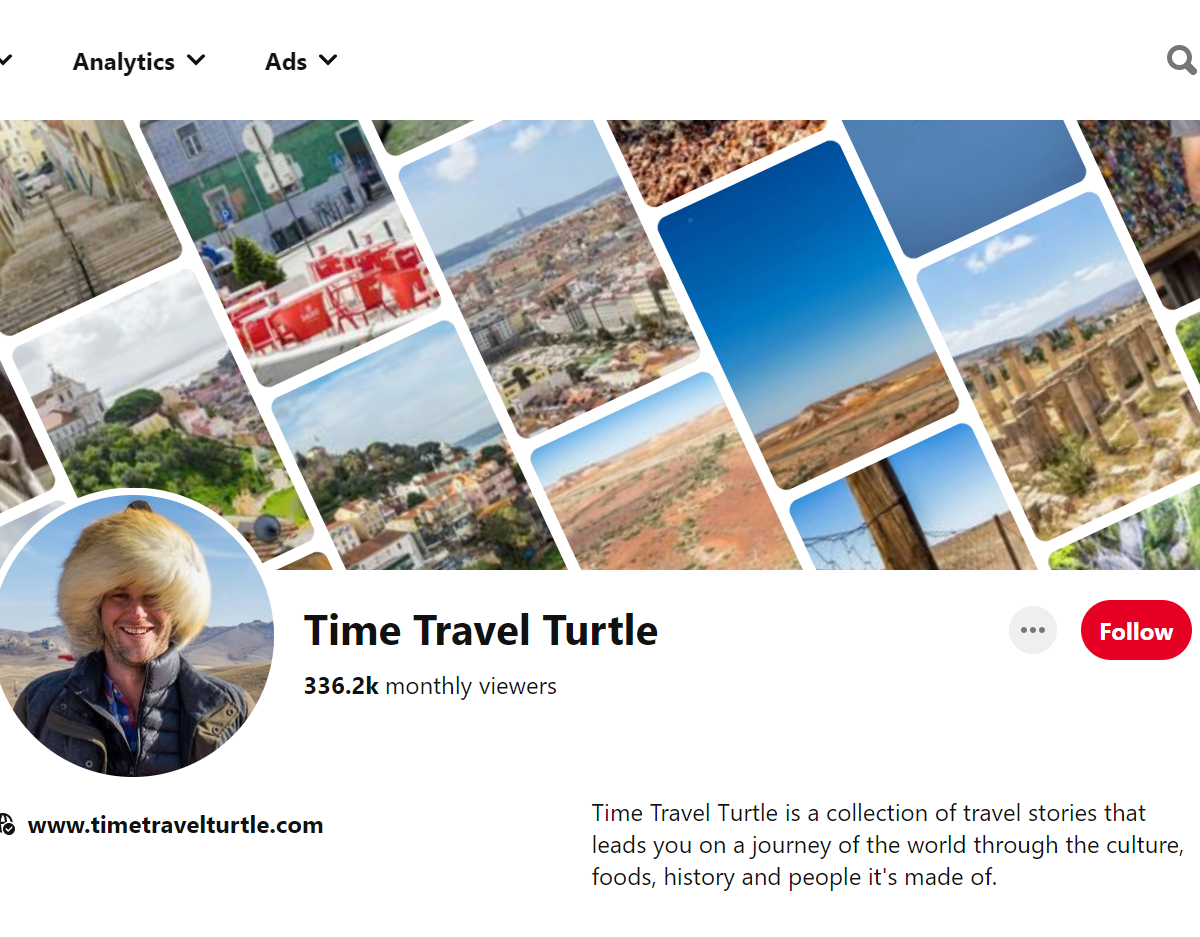Click the verified globe icon beside website
Screen dimensions: 1200x937
(x=6, y=825)
